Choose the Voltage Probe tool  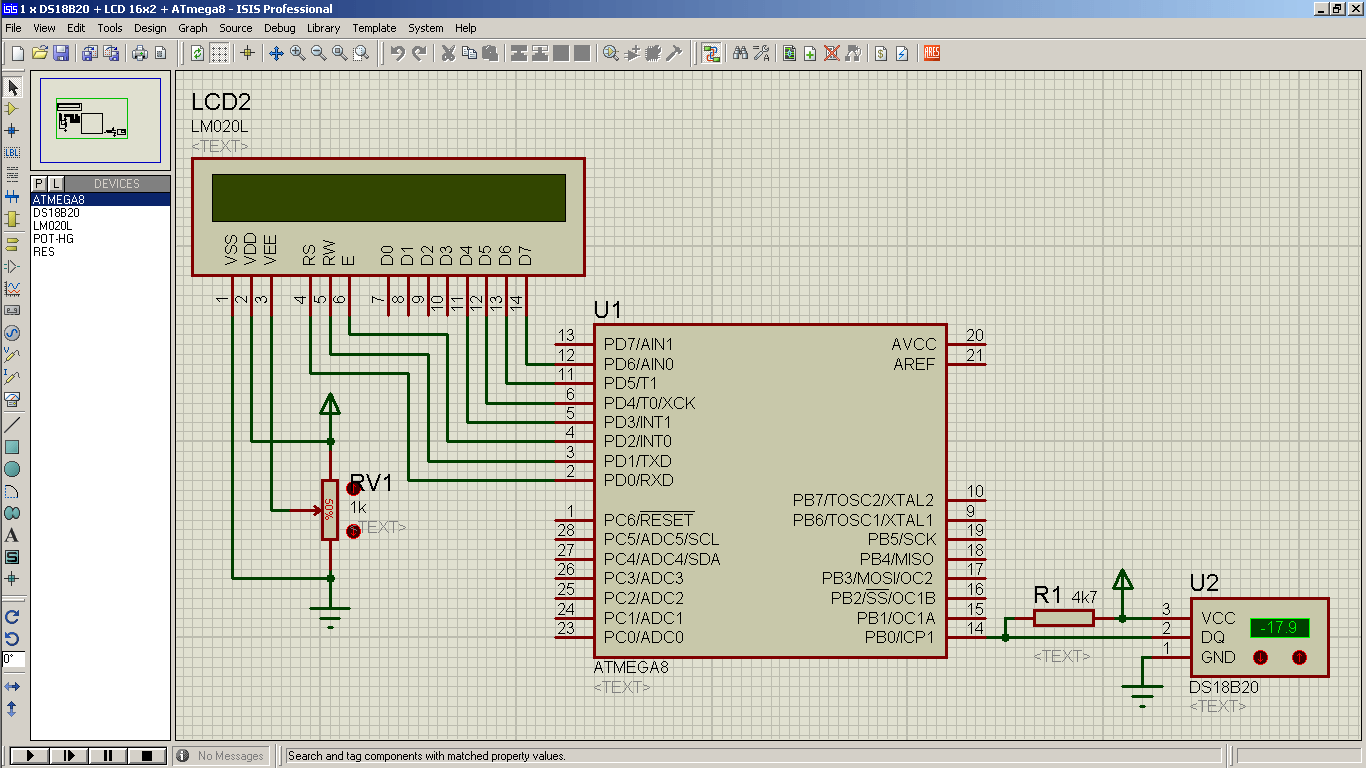click(12, 355)
